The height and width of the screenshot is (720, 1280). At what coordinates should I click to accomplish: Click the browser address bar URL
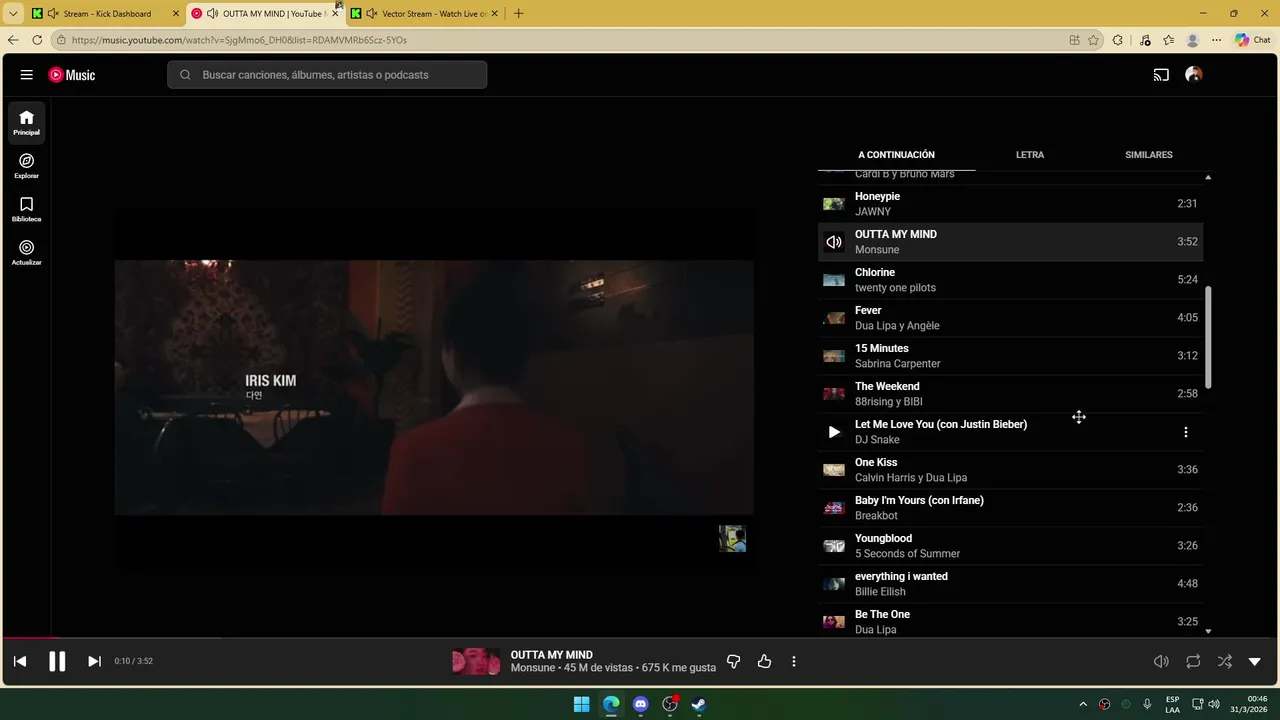coord(239,40)
